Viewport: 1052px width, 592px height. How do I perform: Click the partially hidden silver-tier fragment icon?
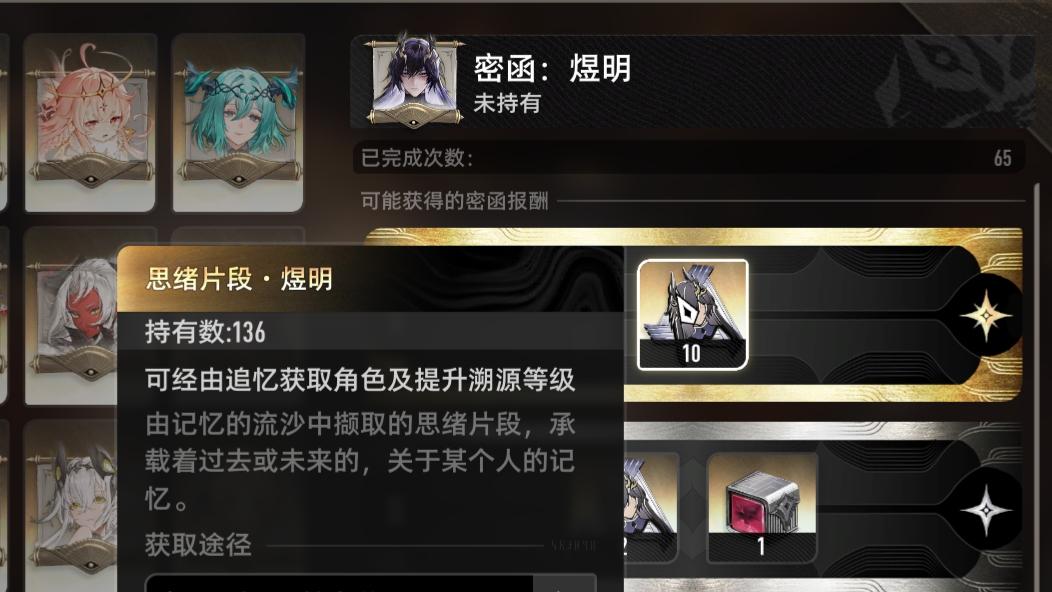click(651, 507)
